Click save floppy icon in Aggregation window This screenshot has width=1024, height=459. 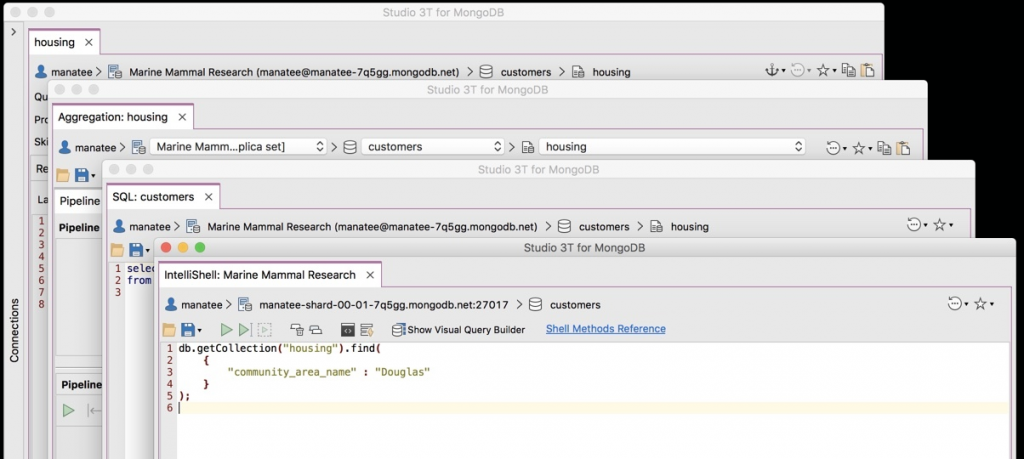(82, 175)
